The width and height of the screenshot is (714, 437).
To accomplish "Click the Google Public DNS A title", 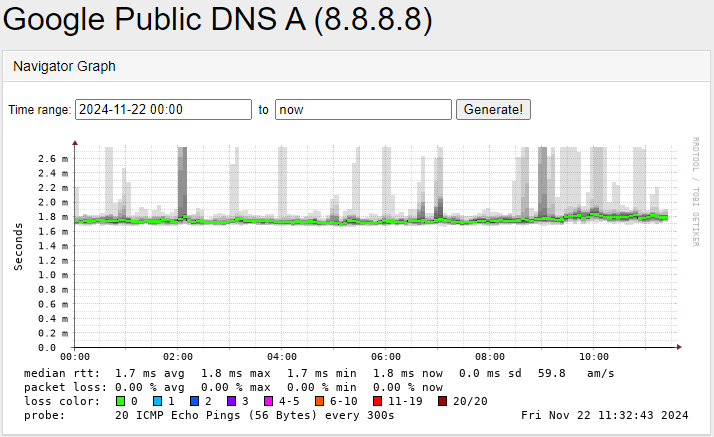I will click(217, 19).
